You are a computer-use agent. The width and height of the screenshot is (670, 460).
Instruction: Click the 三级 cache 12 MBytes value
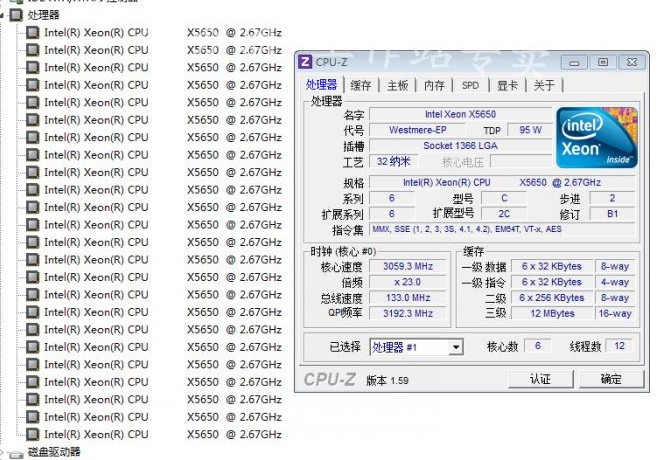pyautogui.click(x=552, y=314)
